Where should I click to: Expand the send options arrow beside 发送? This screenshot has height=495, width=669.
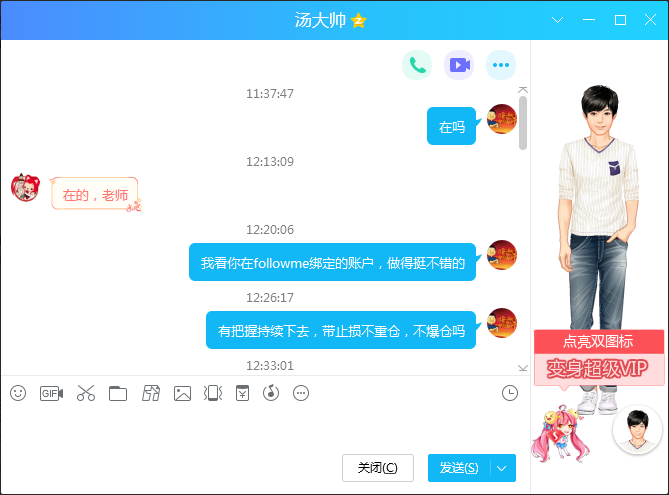tap(502, 468)
